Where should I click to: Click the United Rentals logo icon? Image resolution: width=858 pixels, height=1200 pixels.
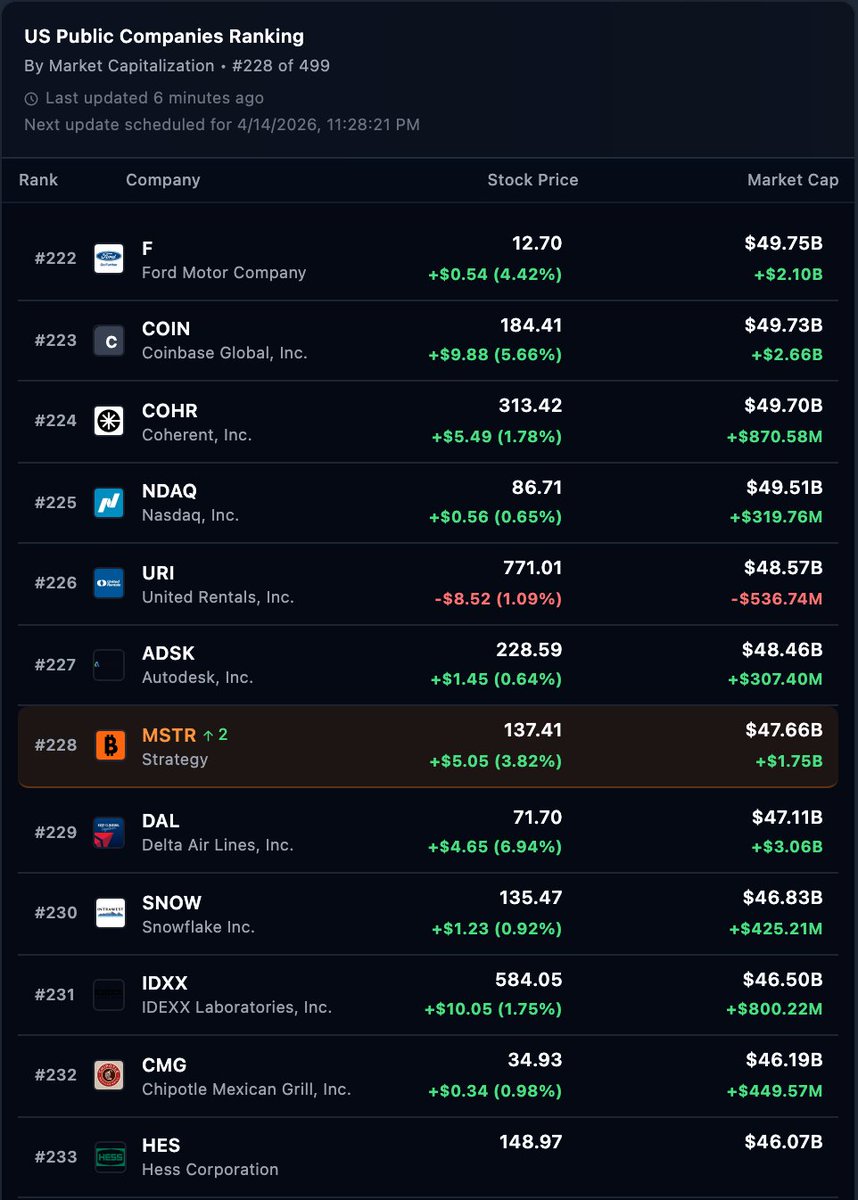pos(109,583)
